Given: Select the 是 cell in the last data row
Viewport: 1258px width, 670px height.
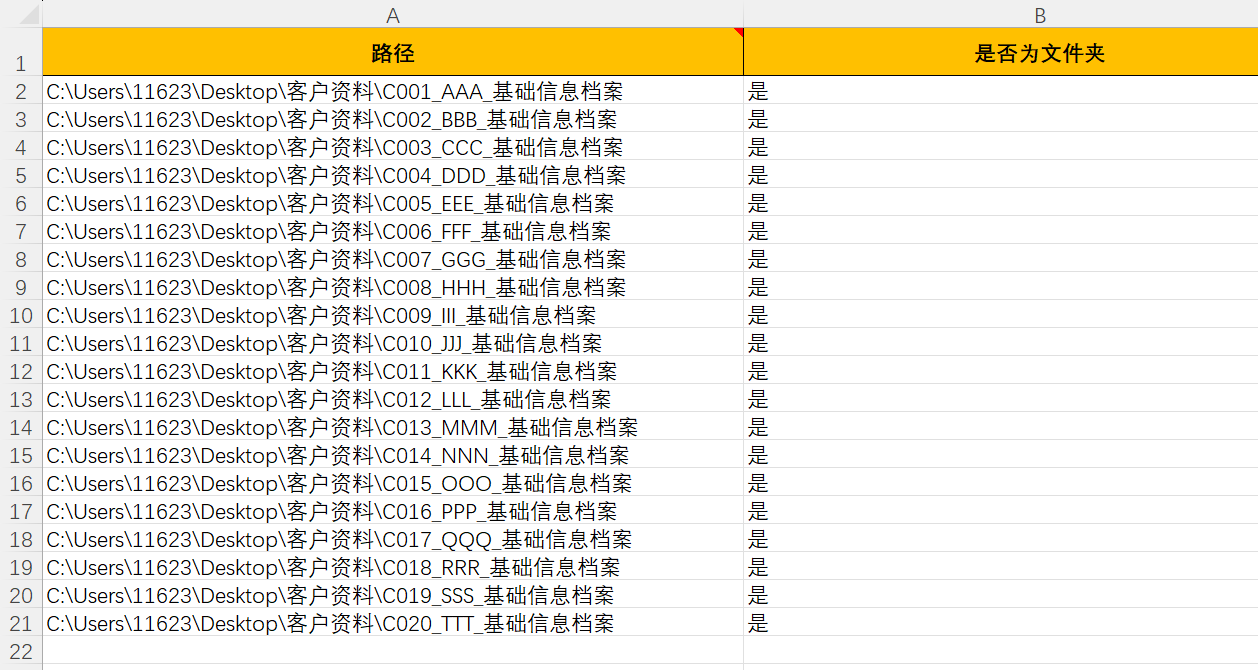Looking at the screenshot, I should click(x=757, y=622).
